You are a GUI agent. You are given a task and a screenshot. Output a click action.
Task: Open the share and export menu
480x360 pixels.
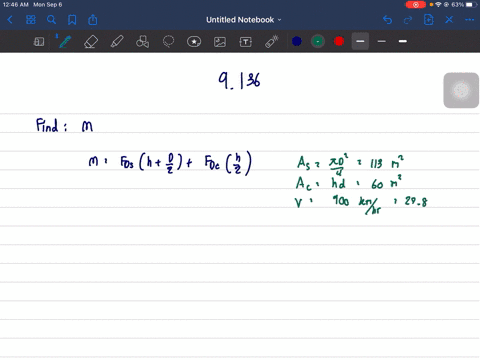point(93,20)
